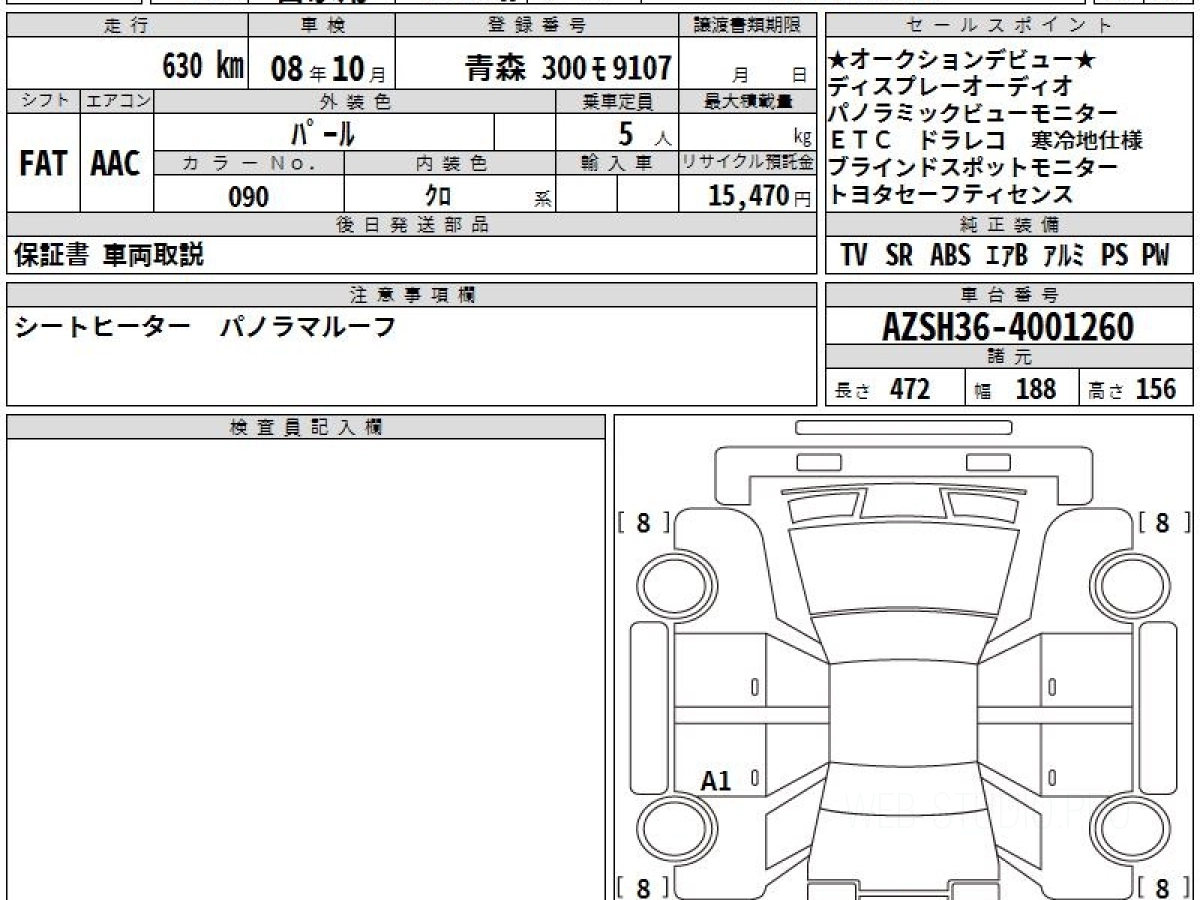Click the mileage value 630 km

coord(203,67)
